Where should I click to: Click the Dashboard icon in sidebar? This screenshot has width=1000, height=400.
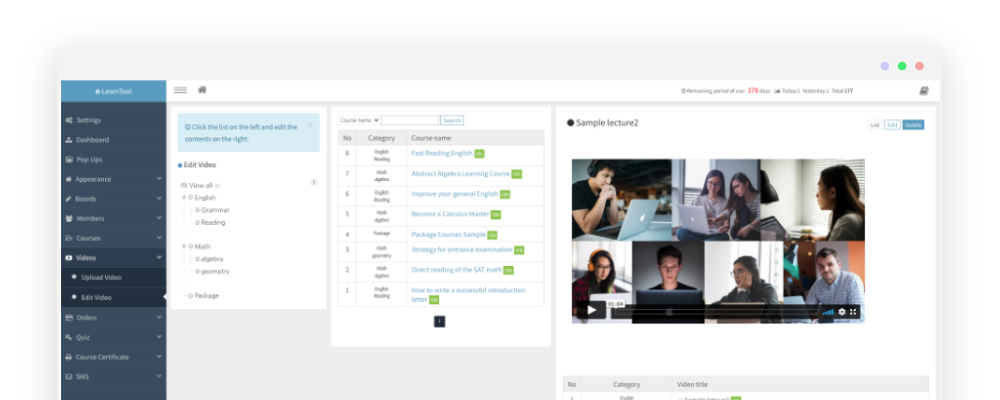tap(69, 140)
